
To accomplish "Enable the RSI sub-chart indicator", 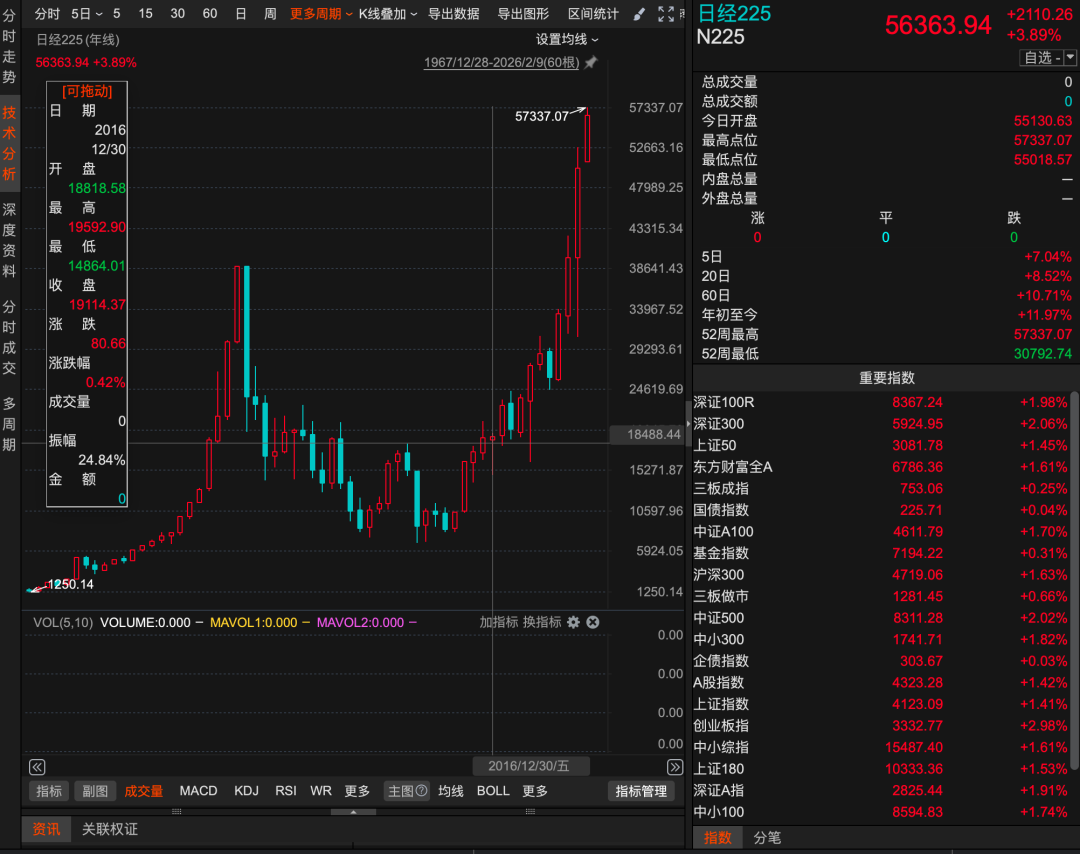I will pyautogui.click(x=286, y=791).
